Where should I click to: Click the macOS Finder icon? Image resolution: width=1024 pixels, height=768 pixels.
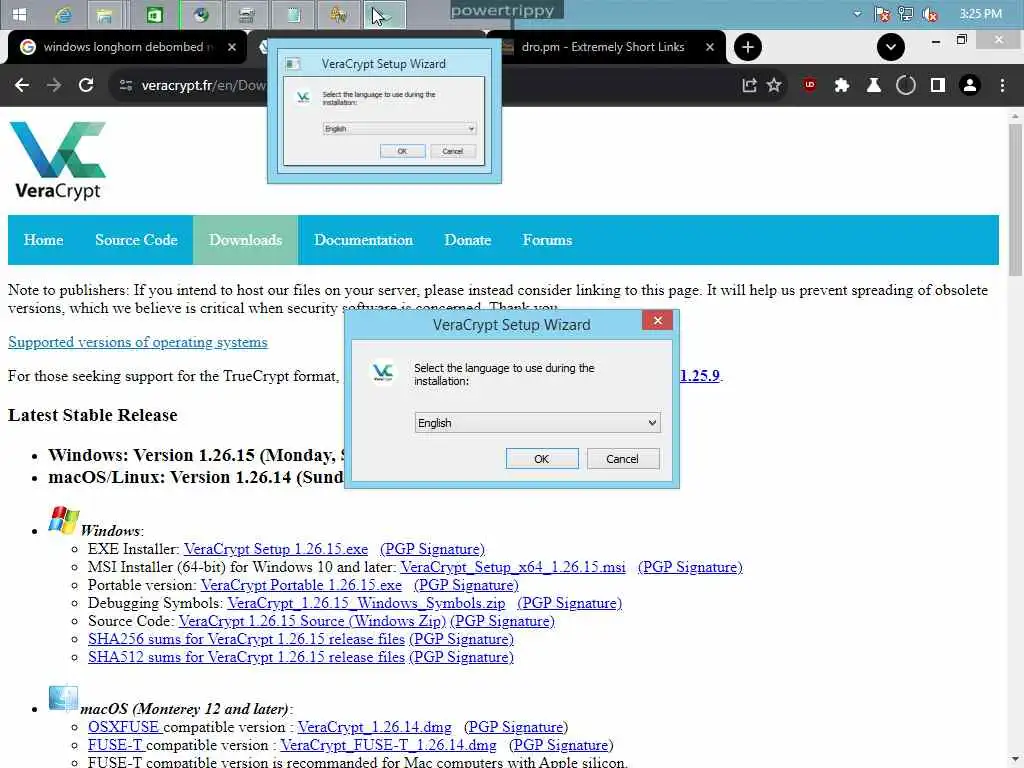point(63,698)
